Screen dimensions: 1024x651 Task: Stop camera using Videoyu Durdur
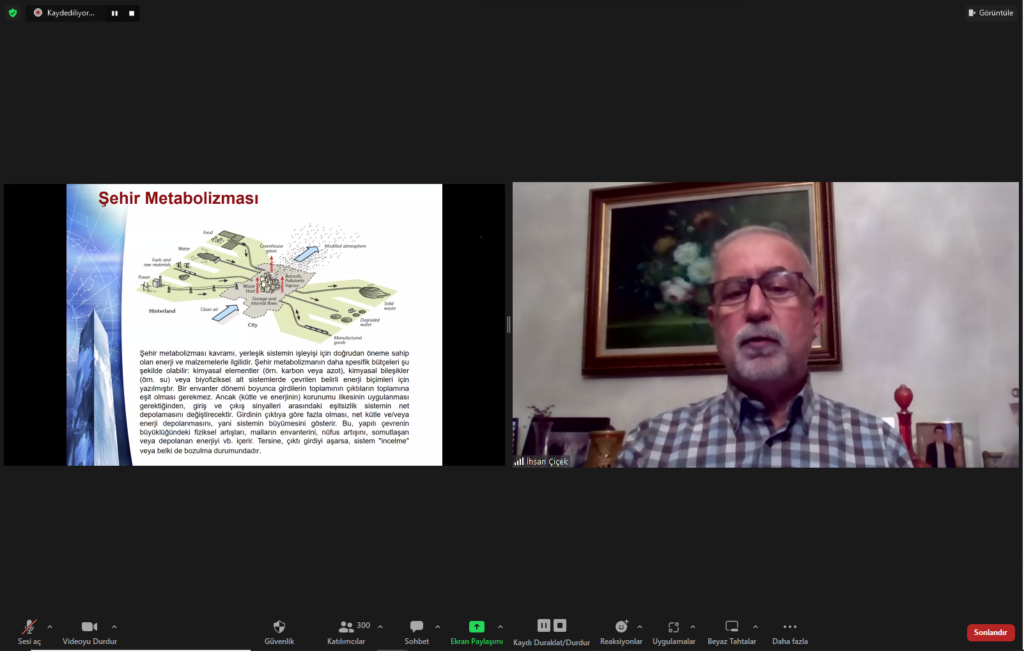89,627
